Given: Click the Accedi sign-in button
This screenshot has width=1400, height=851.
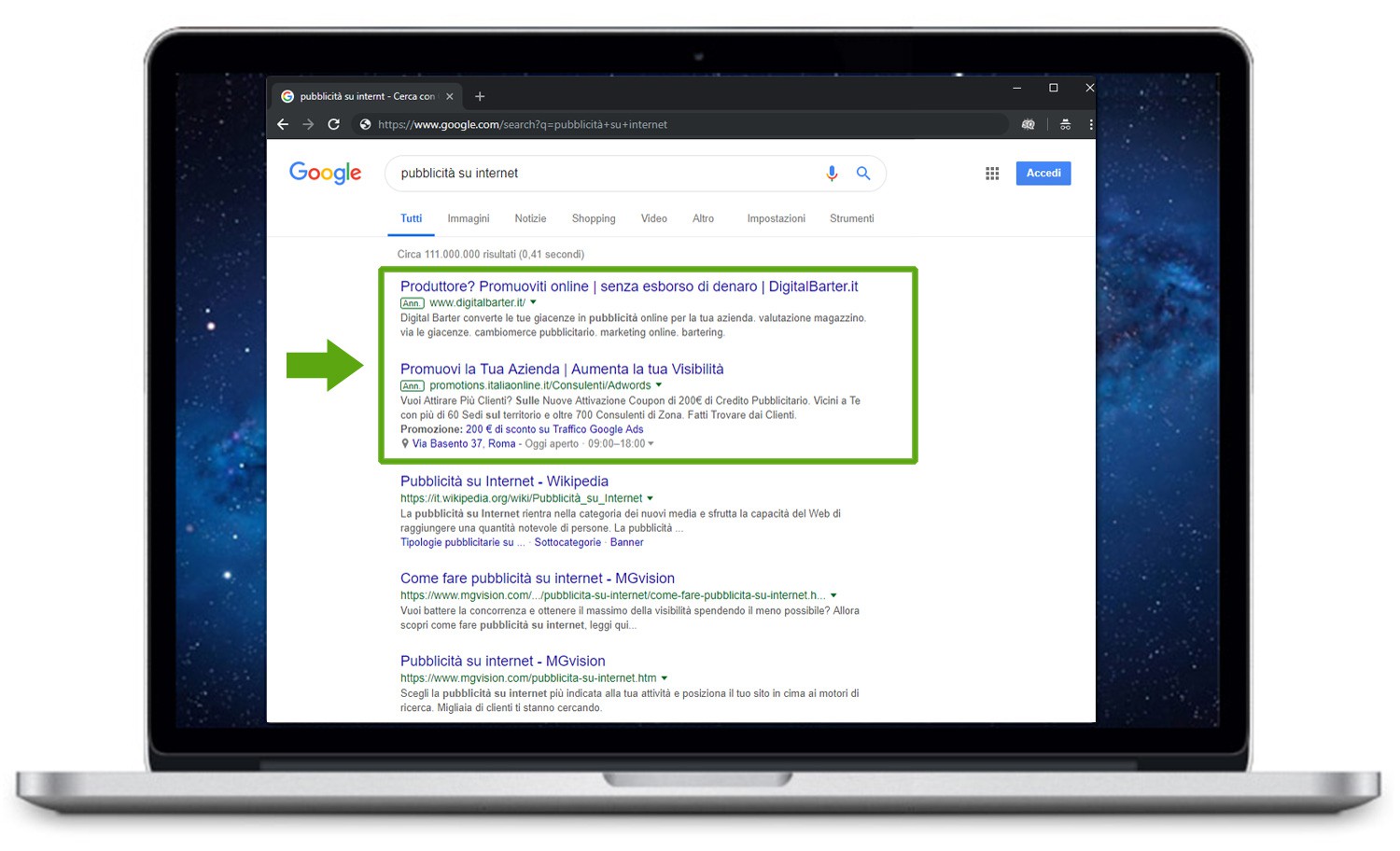Looking at the screenshot, I should click(1043, 173).
